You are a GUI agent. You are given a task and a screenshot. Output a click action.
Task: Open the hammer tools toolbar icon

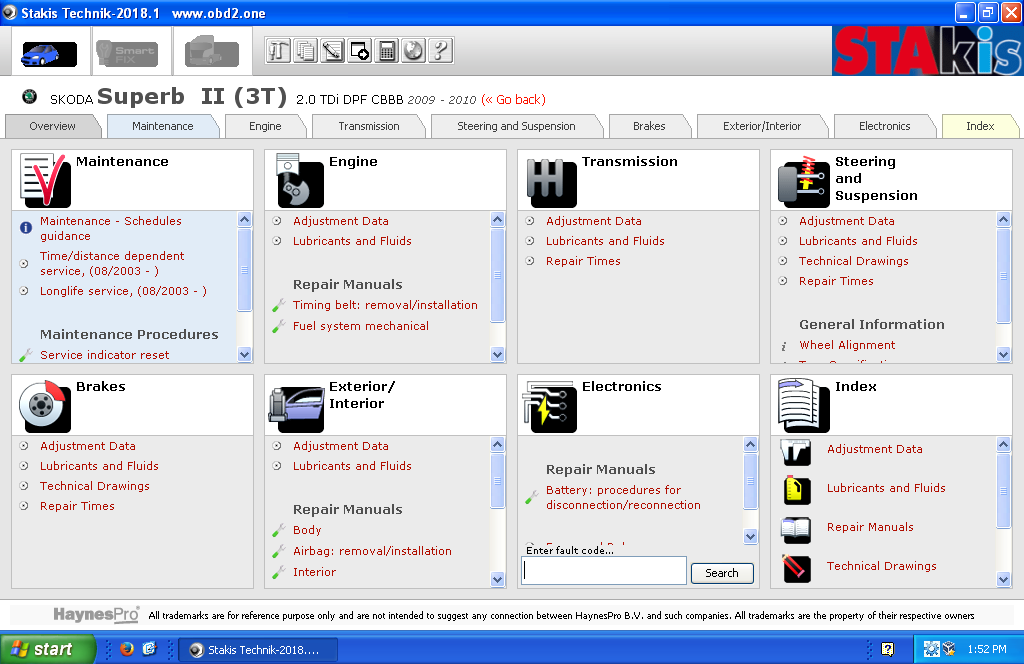coord(278,50)
